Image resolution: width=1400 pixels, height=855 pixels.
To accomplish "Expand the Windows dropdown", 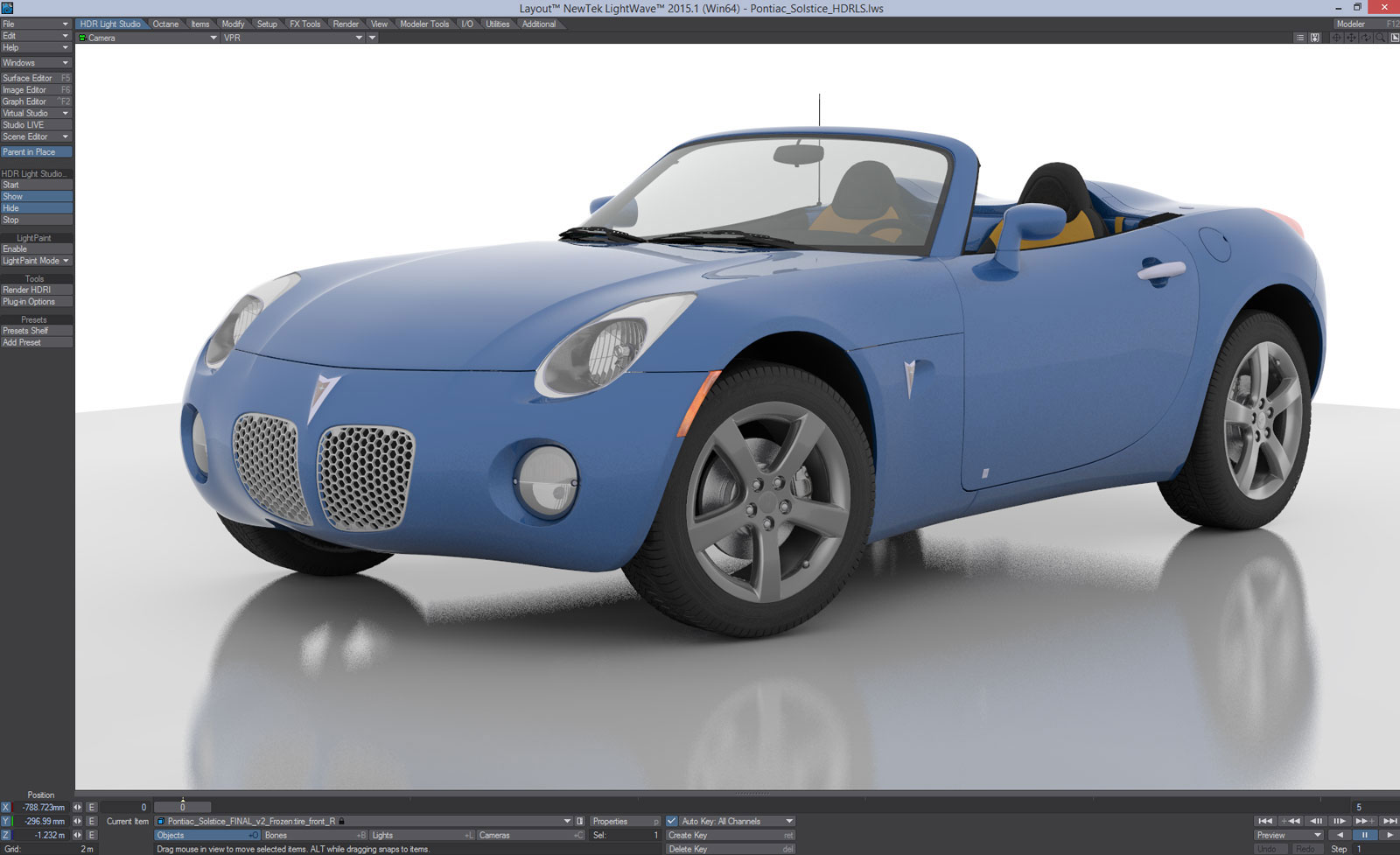I will point(36,63).
